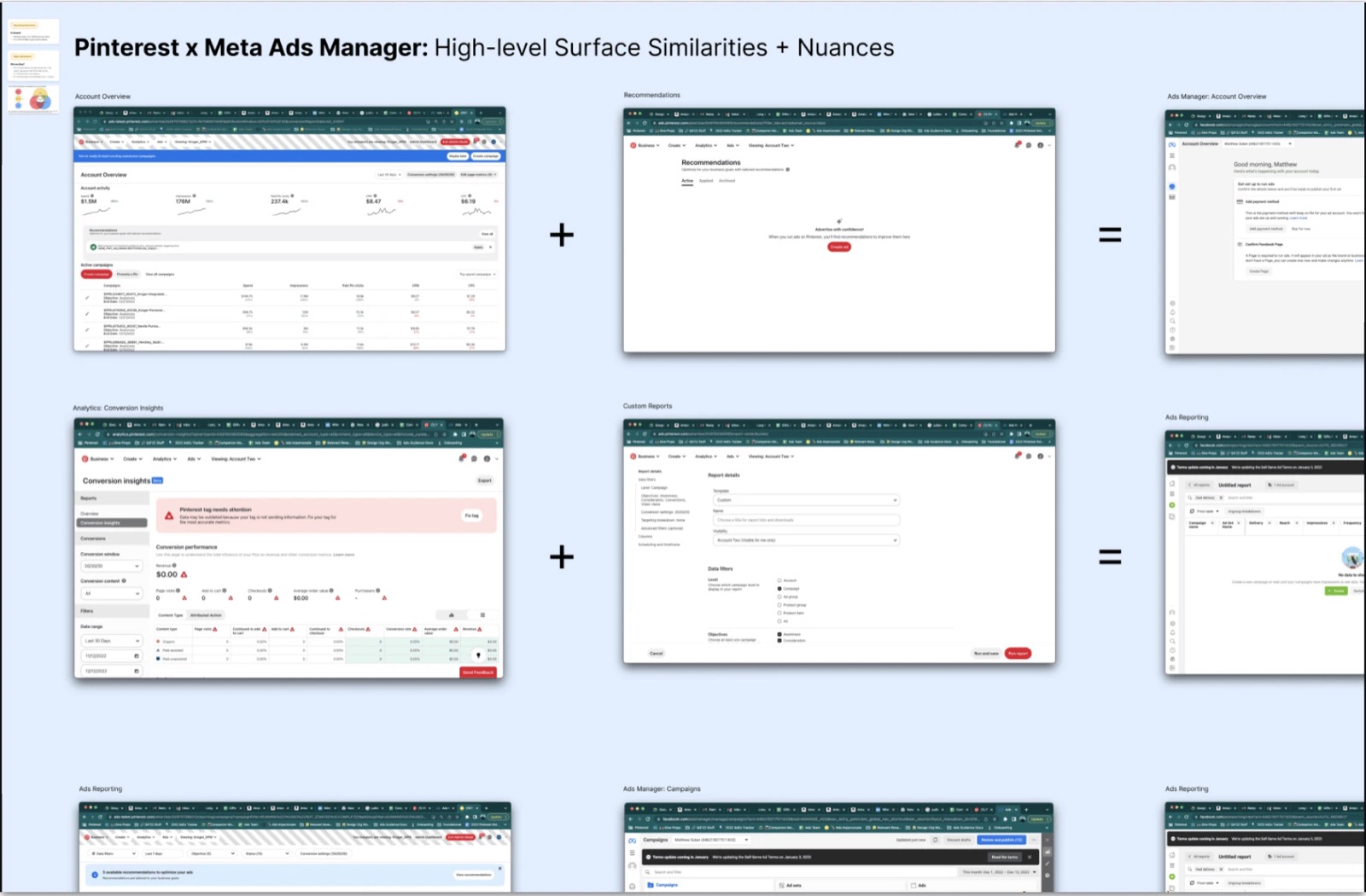Click Export button in Conversion Insights
Image resolution: width=1366 pixels, height=896 pixels.
click(485, 480)
